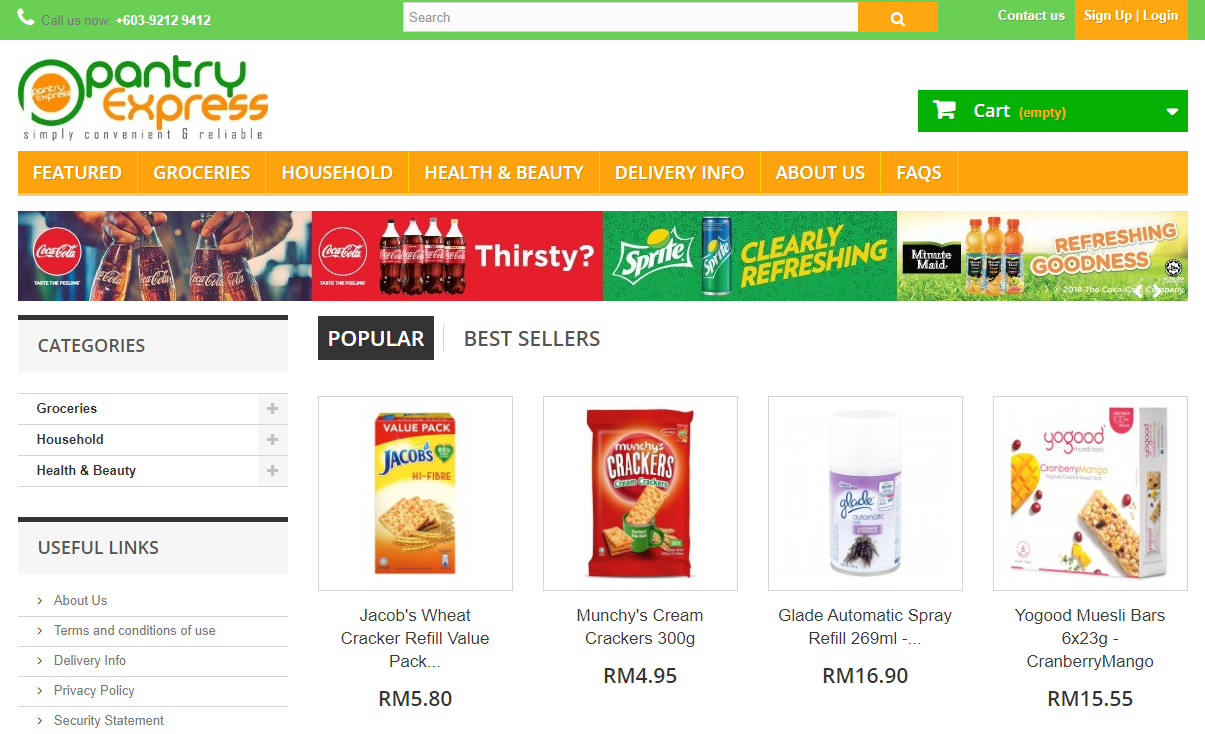Screen dimensions: 1205x734
Task: Open the Groceries menu in navigation bar
Action: tap(202, 172)
